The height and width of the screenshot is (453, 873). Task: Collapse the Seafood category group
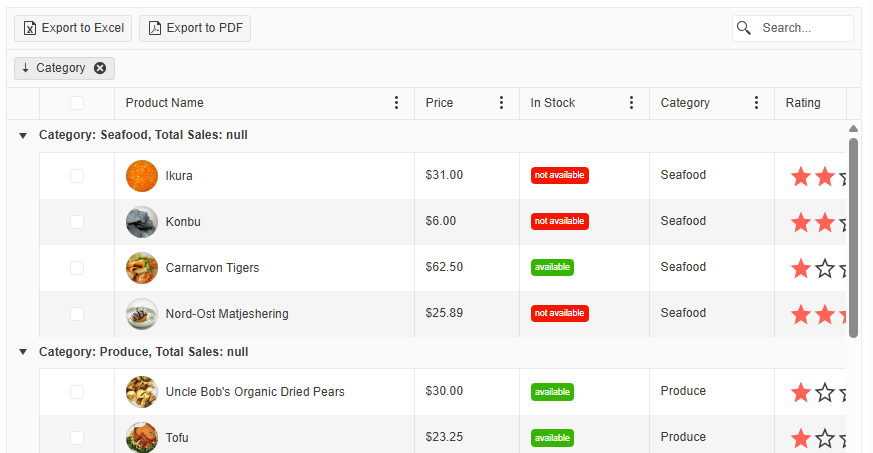(23, 135)
